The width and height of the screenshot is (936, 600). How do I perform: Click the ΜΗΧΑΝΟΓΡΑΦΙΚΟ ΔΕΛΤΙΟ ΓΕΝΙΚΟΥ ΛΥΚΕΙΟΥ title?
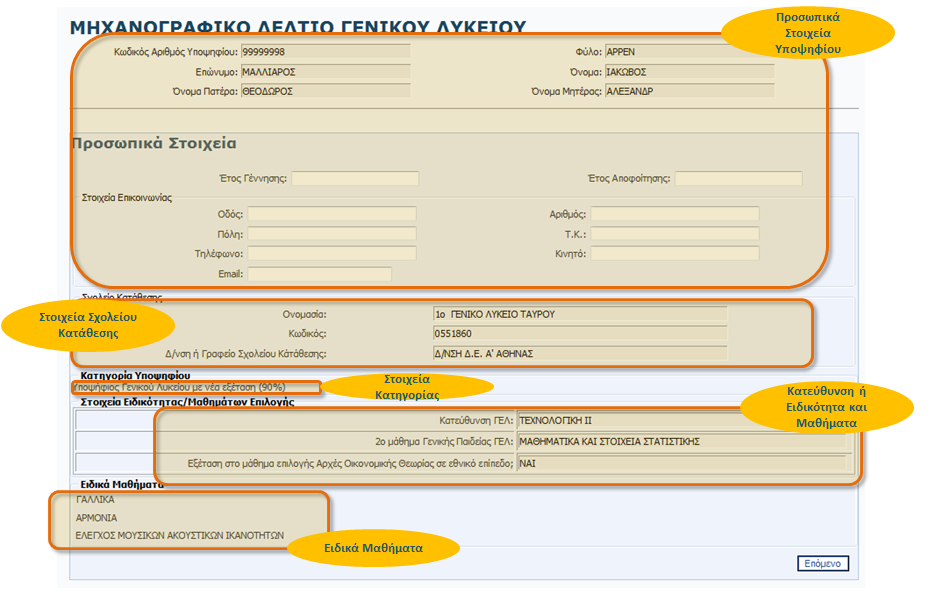298,27
